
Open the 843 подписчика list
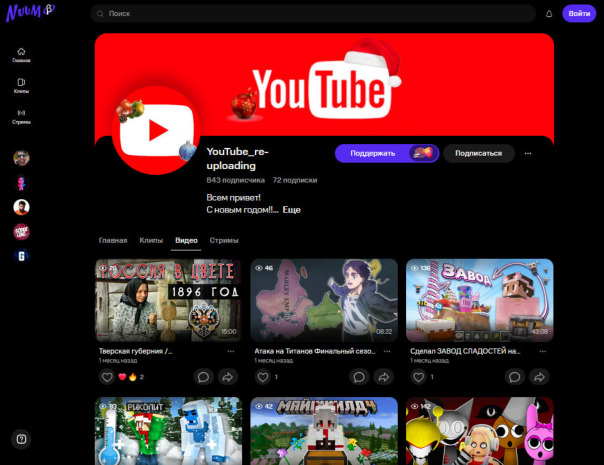tap(235, 180)
